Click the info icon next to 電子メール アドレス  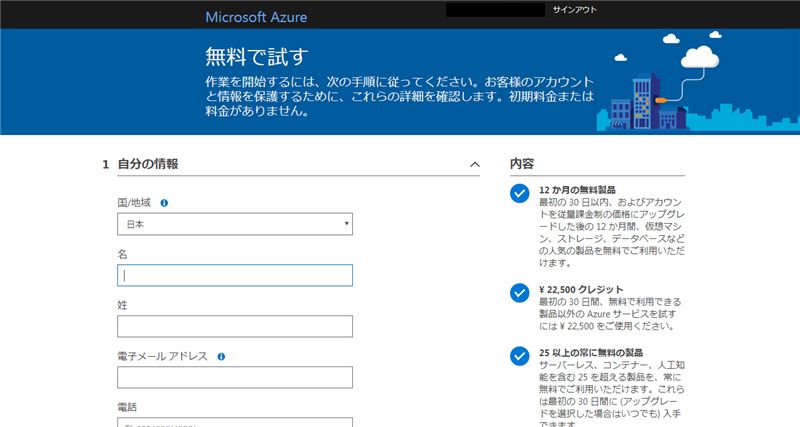(221, 357)
